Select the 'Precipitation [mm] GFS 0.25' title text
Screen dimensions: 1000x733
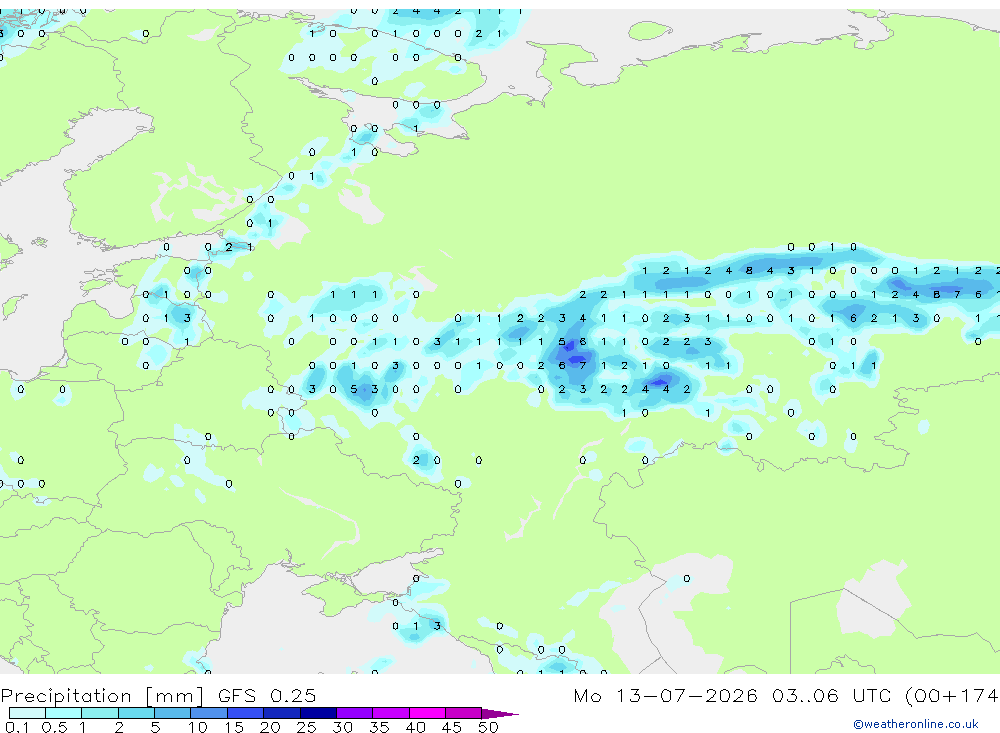click(x=158, y=696)
